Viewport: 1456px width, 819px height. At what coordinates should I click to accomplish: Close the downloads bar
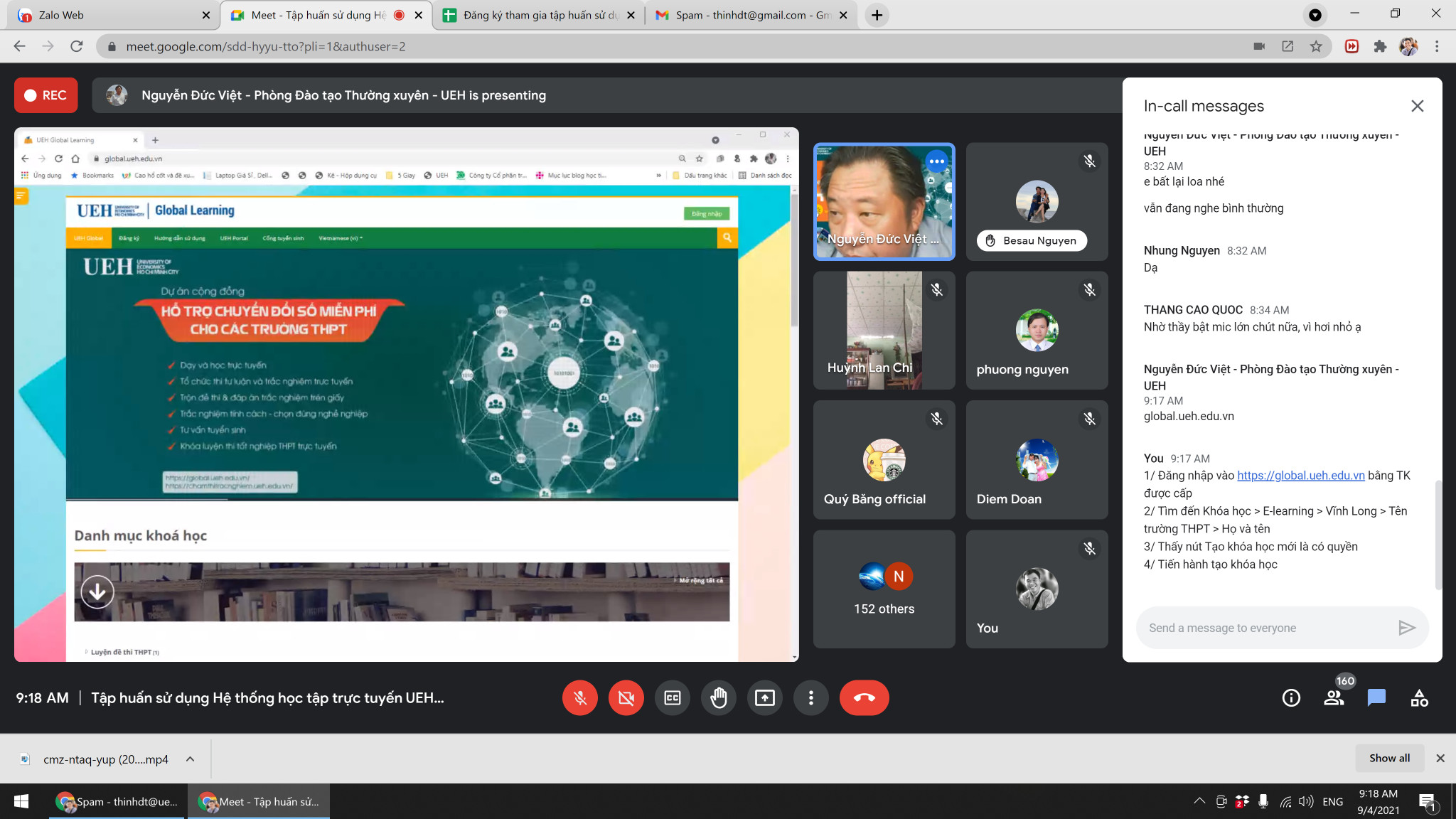pos(1440,759)
